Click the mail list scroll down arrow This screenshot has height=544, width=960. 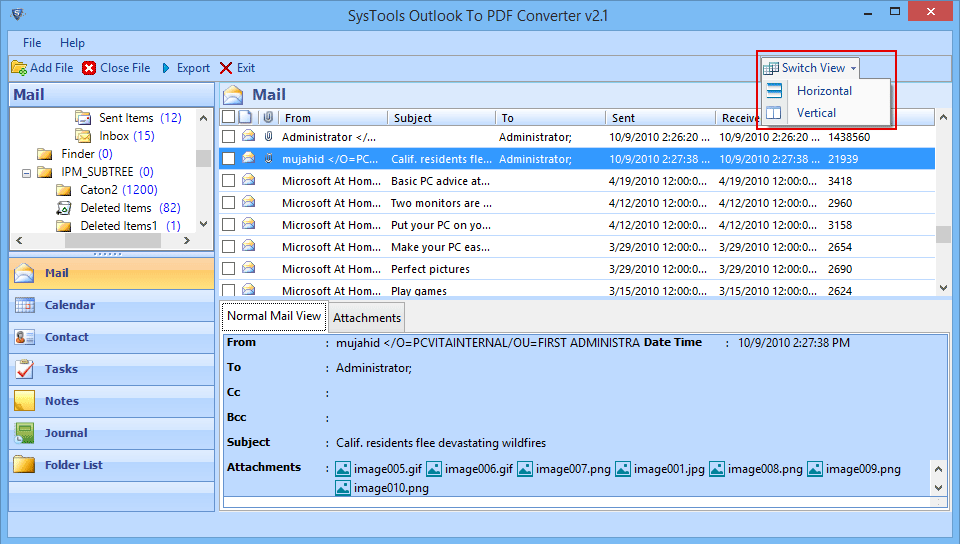[x=943, y=288]
